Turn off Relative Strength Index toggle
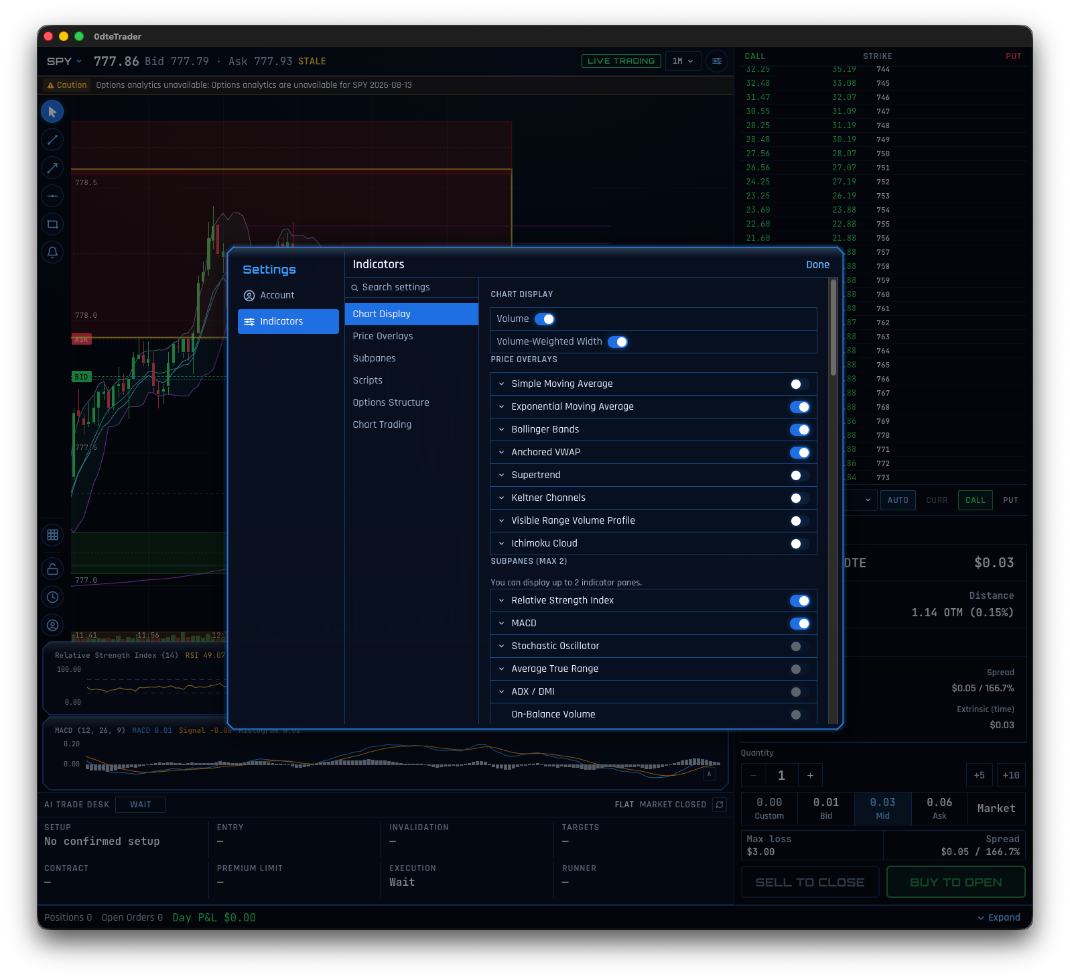This screenshot has width=1070, height=979. tap(800, 601)
